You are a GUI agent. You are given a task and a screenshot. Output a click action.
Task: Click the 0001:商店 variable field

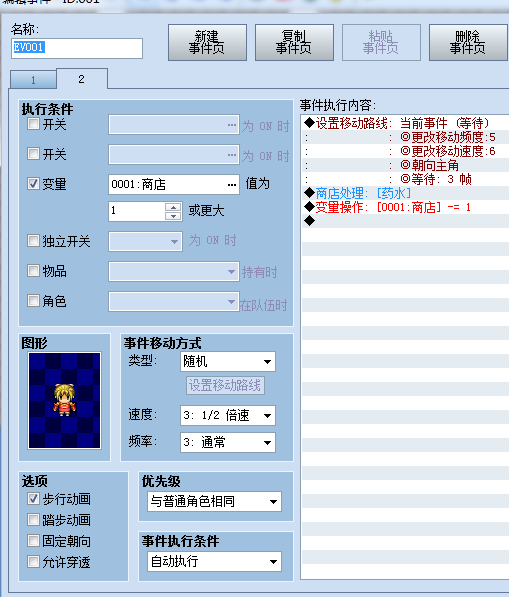(x=174, y=185)
